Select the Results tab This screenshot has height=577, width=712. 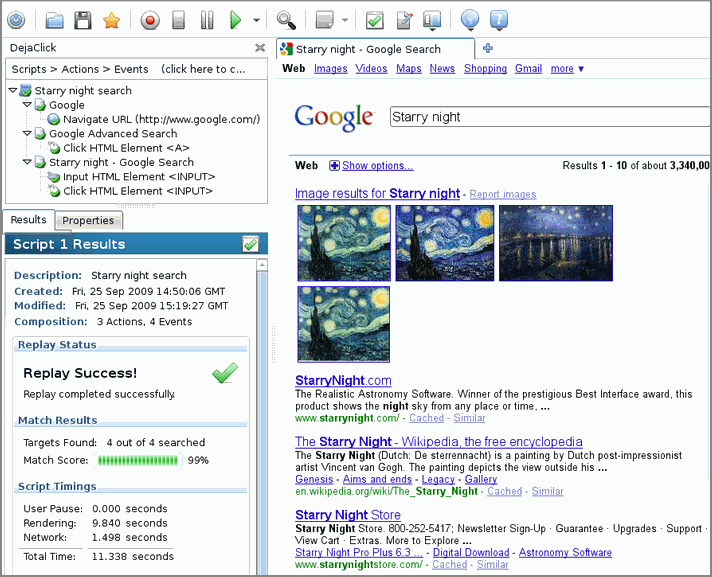(28, 220)
